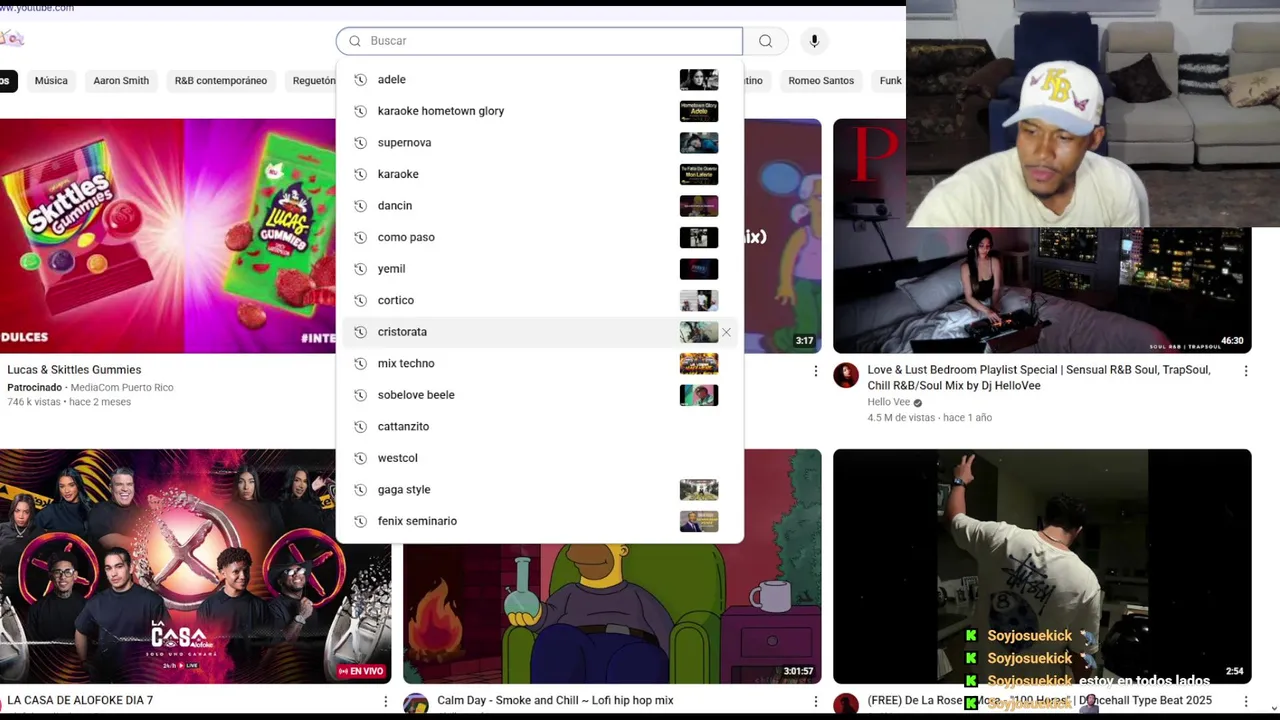Choose the gaga style suggestion
This screenshot has width=1280, height=720.
pyautogui.click(x=539, y=489)
